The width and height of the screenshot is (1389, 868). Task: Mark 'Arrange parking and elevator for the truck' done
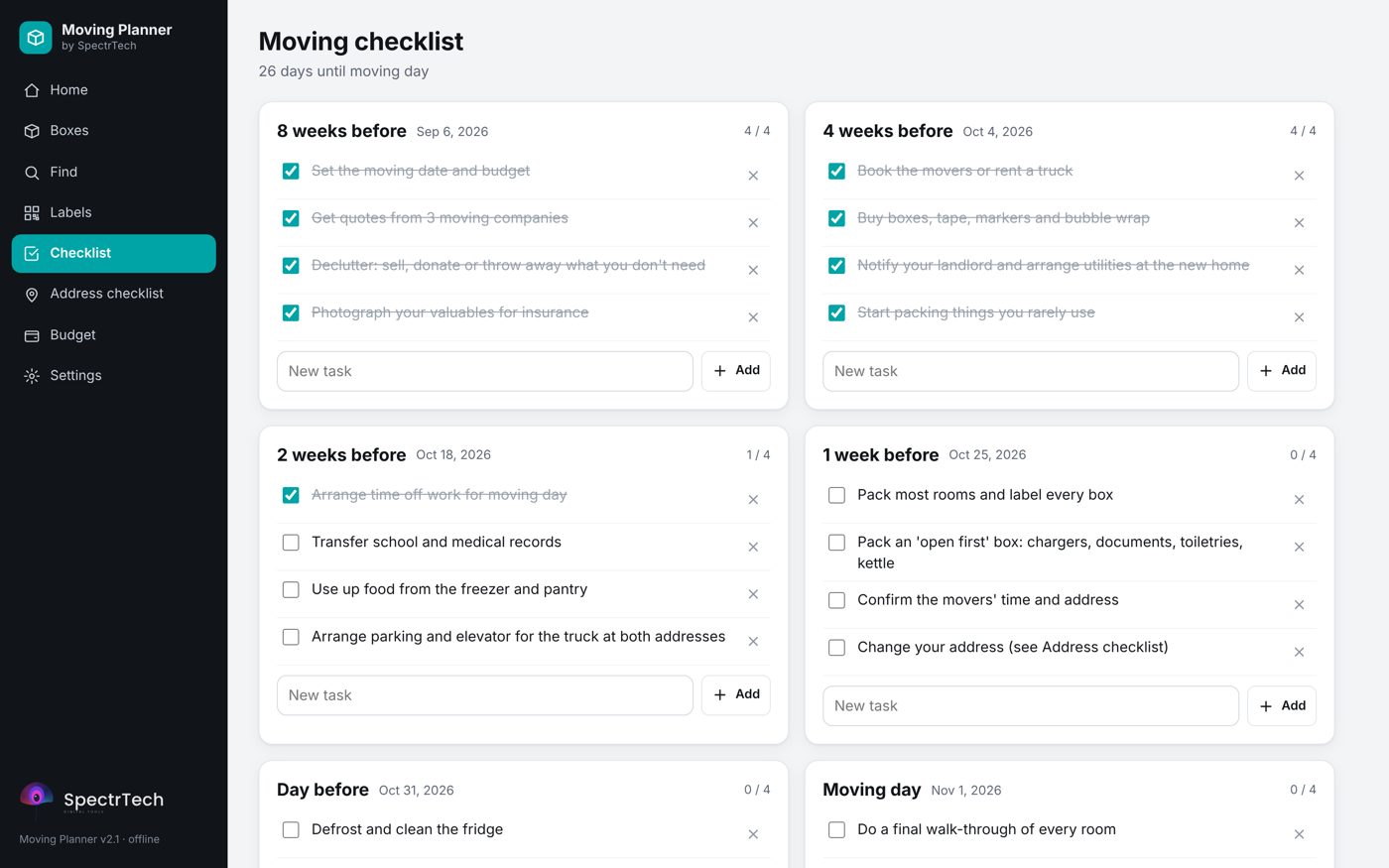click(x=291, y=637)
